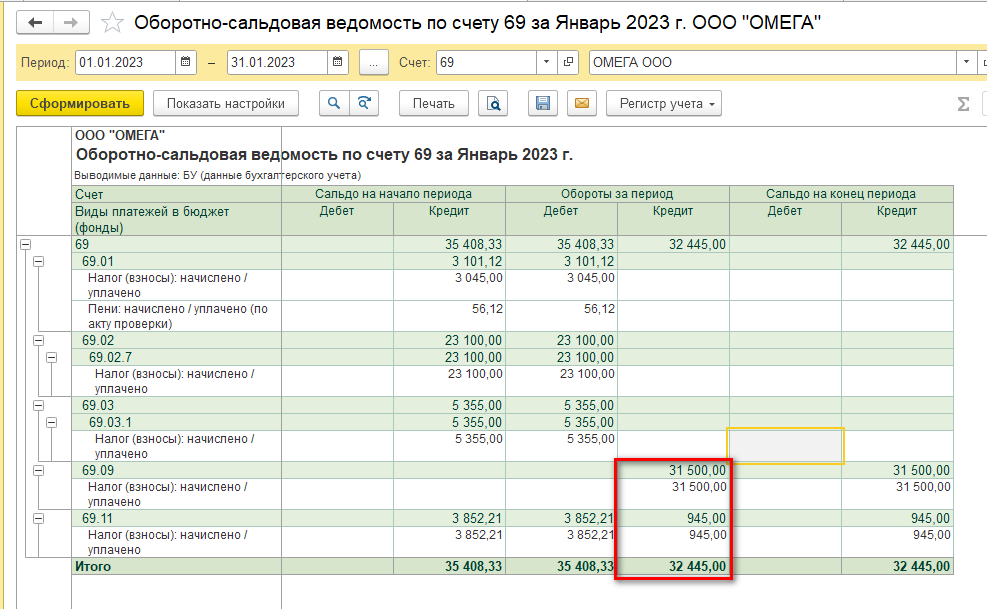Go back with the left arrow button
Viewport: 987px width, 609px height.
(35, 23)
